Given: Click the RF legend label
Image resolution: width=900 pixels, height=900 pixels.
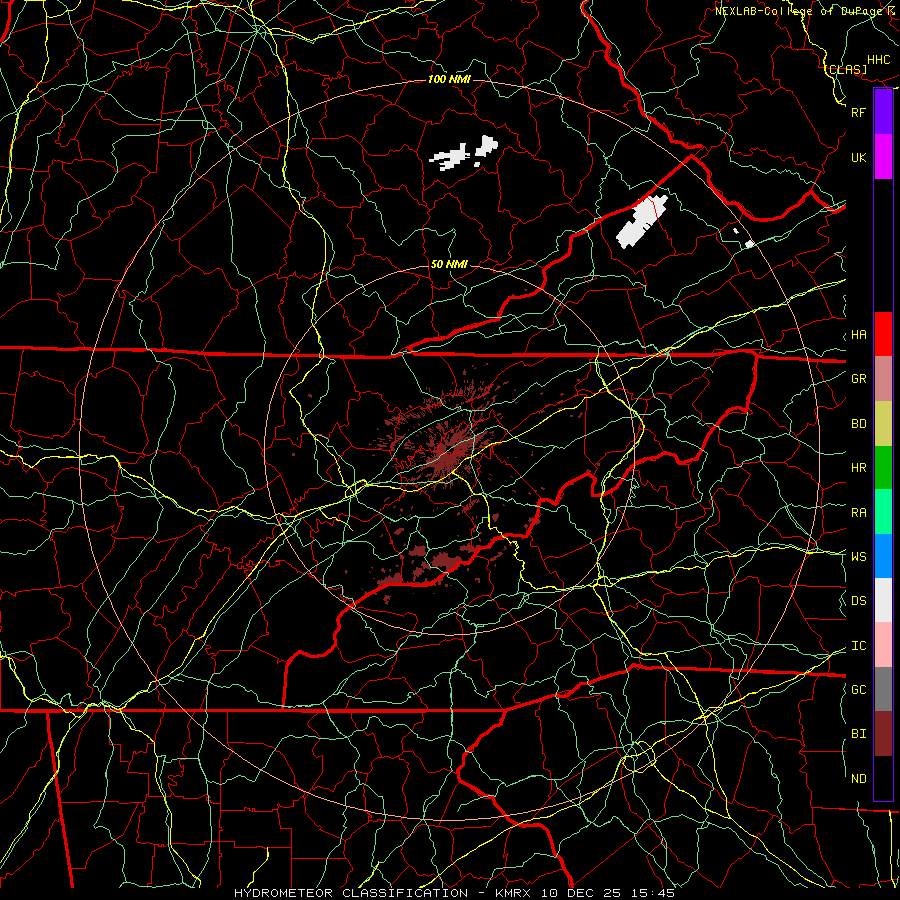Looking at the screenshot, I should [859, 112].
